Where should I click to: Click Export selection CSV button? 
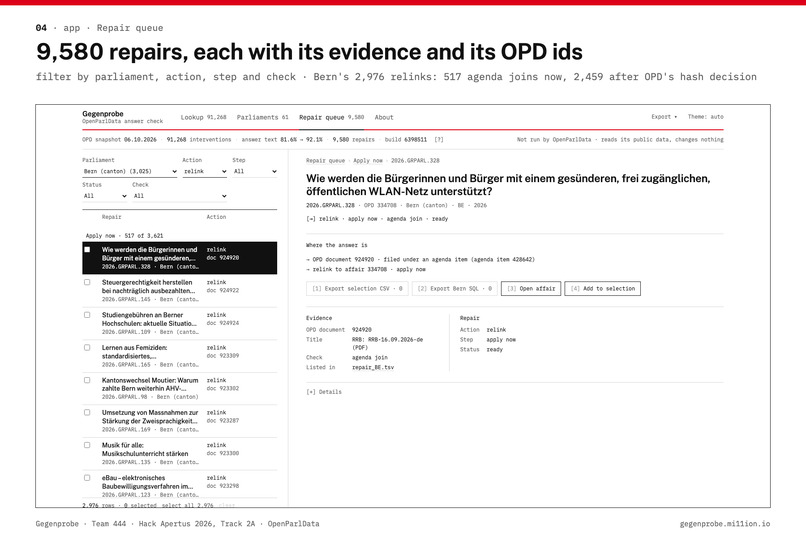pyautogui.click(x=357, y=289)
